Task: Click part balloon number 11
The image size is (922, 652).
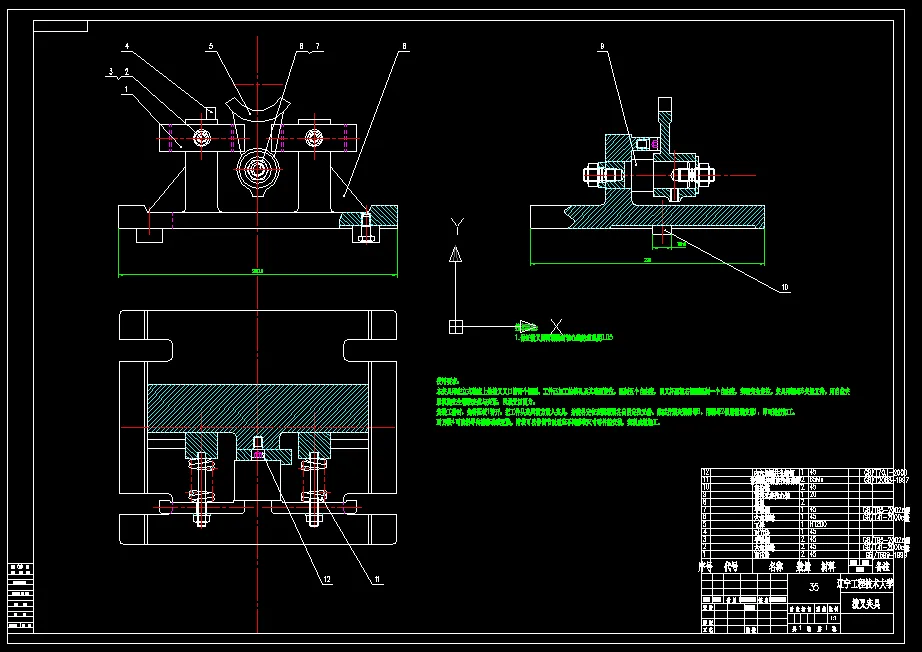Action: click(x=377, y=580)
